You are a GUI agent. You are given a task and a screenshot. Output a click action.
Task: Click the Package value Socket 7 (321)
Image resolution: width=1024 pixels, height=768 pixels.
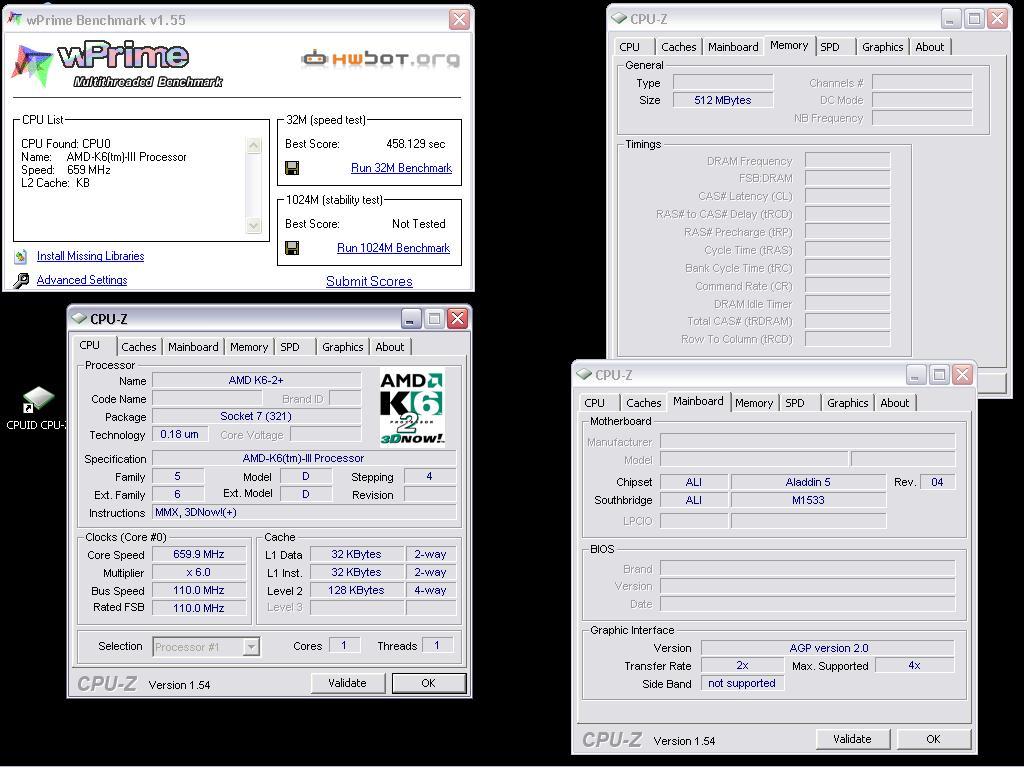256,416
